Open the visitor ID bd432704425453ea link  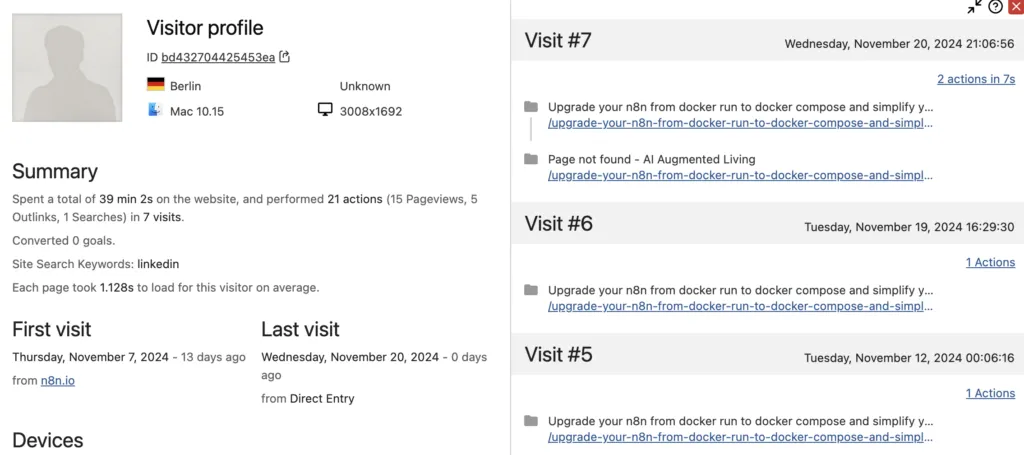coord(218,57)
